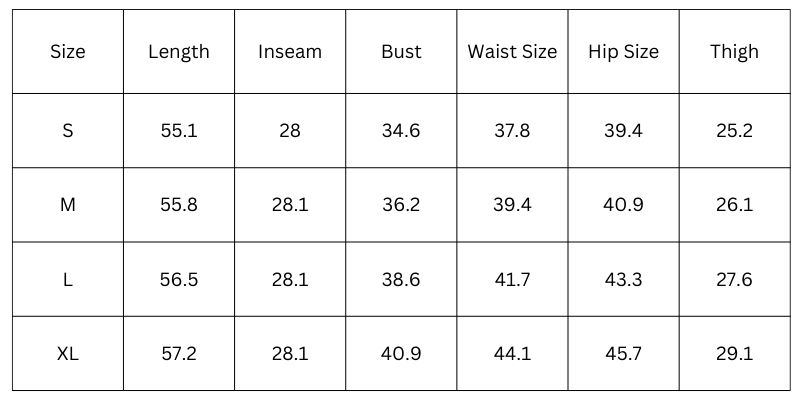Select the Length header cell
The width and height of the screenshot is (800, 400).
[179, 52]
